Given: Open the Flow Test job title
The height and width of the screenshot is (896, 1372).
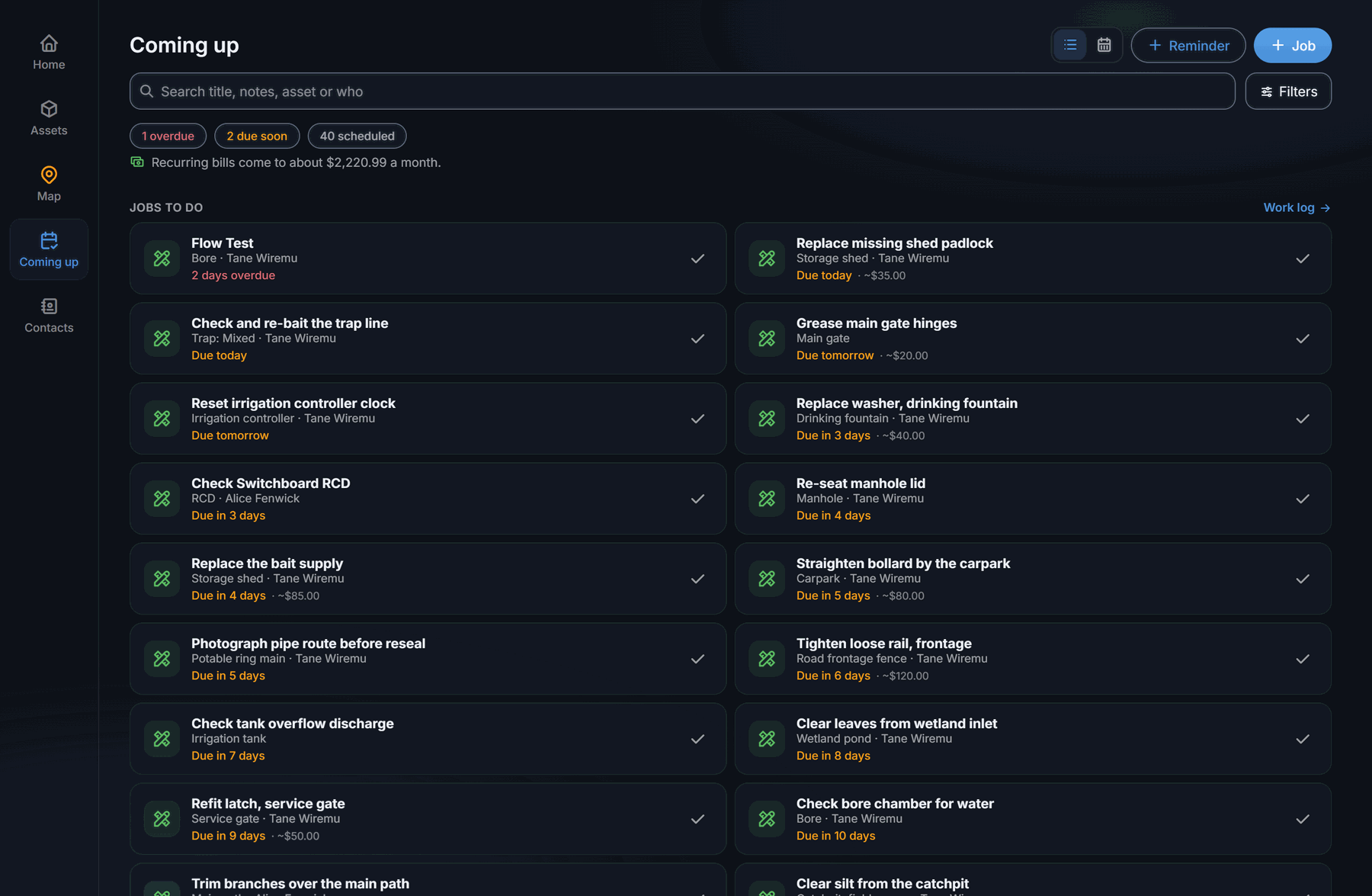Looking at the screenshot, I should coord(222,243).
